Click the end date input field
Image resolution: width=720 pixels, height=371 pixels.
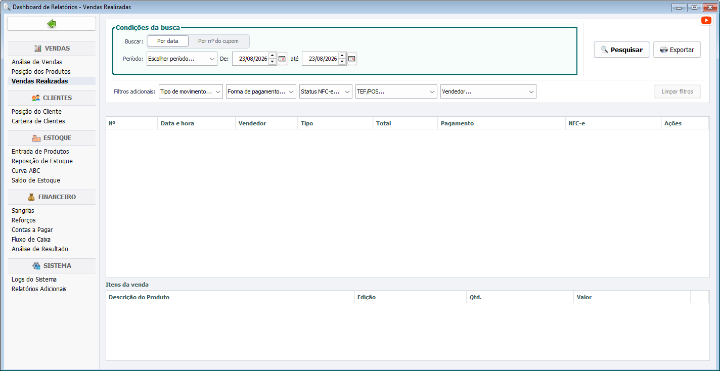click(x=320, y=59)
